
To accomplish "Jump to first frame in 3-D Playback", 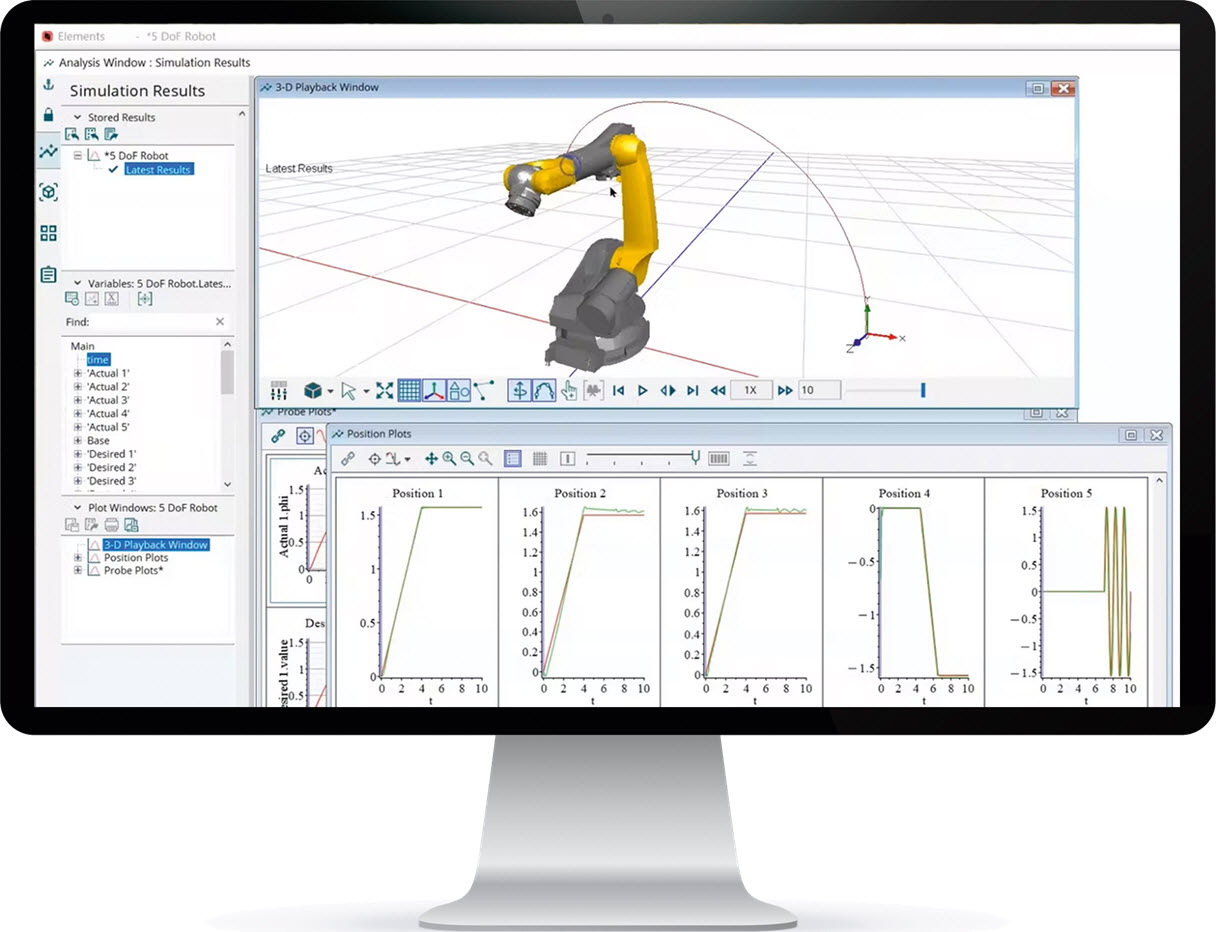I will [619, 391].
